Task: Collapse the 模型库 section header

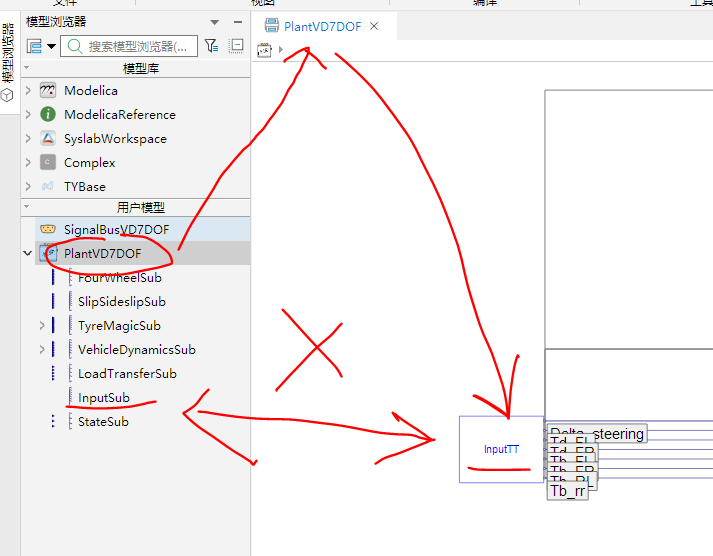Action: point(26,68)
